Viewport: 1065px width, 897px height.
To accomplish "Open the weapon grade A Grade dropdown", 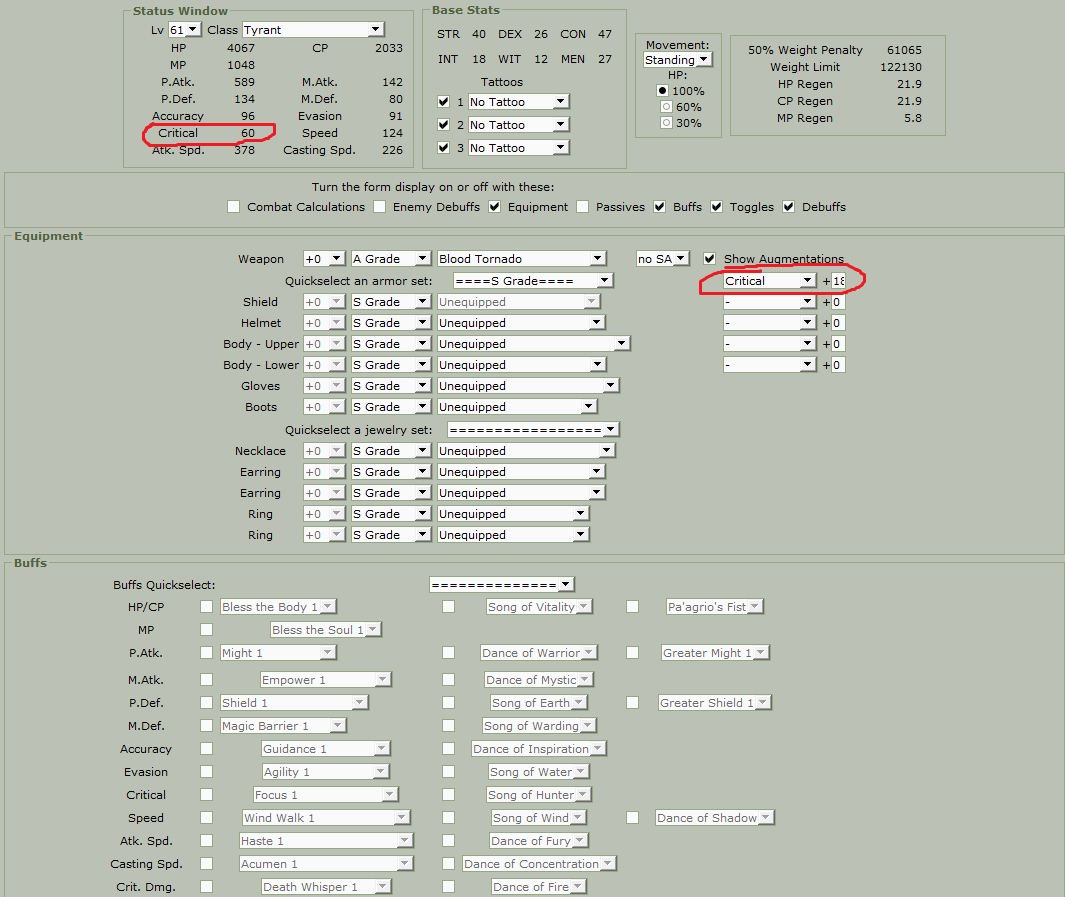I will coord(391,259).
